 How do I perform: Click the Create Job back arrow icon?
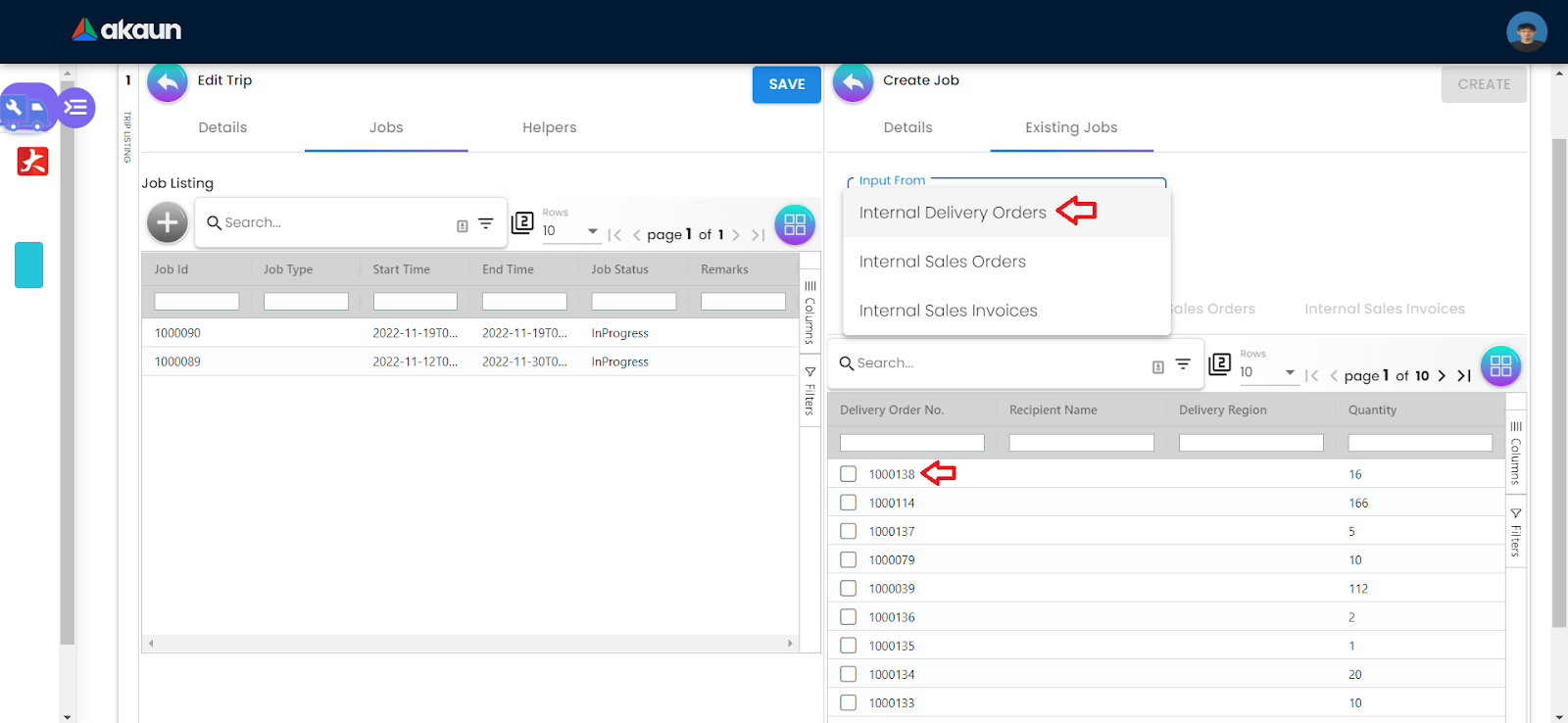pyautogui.click(x=853, y=83)
